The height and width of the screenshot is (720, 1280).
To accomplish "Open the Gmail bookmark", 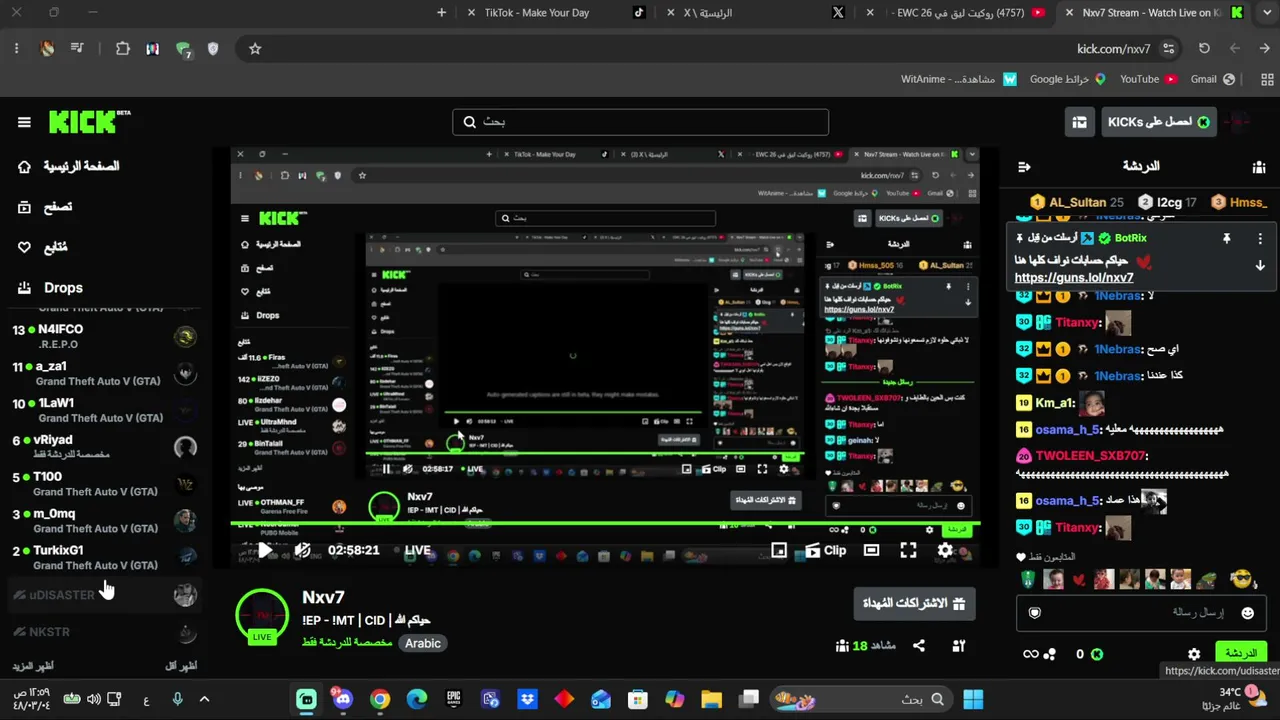I will [1213, 79].
